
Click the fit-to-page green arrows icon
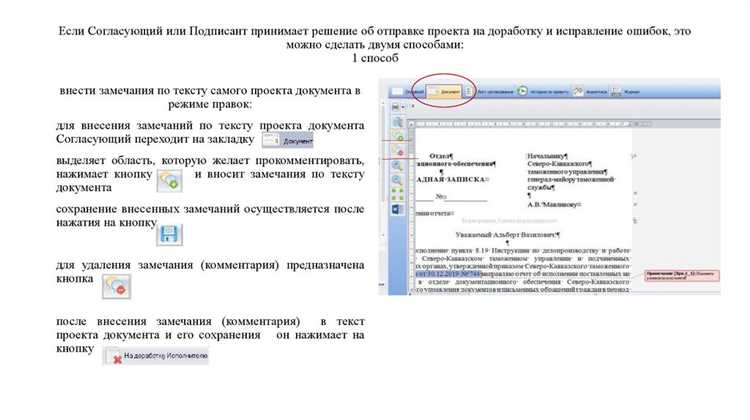point(397,194)
